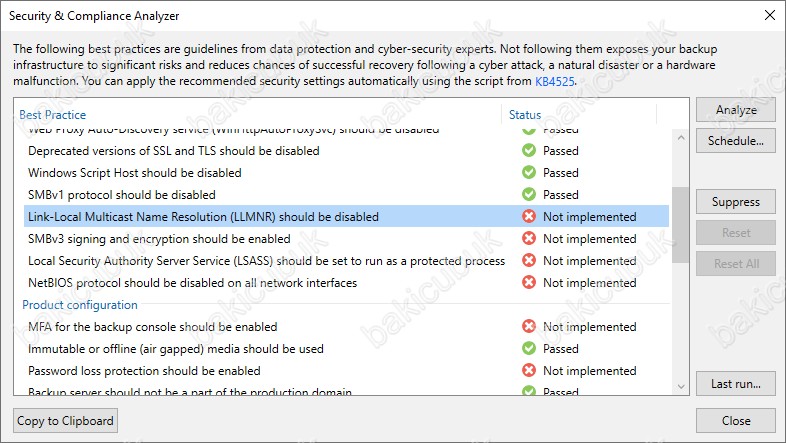Viewport: 786px width, 443px height.
Task: Select SMBv3 signing and encryption row
Action: click(346, 239)
